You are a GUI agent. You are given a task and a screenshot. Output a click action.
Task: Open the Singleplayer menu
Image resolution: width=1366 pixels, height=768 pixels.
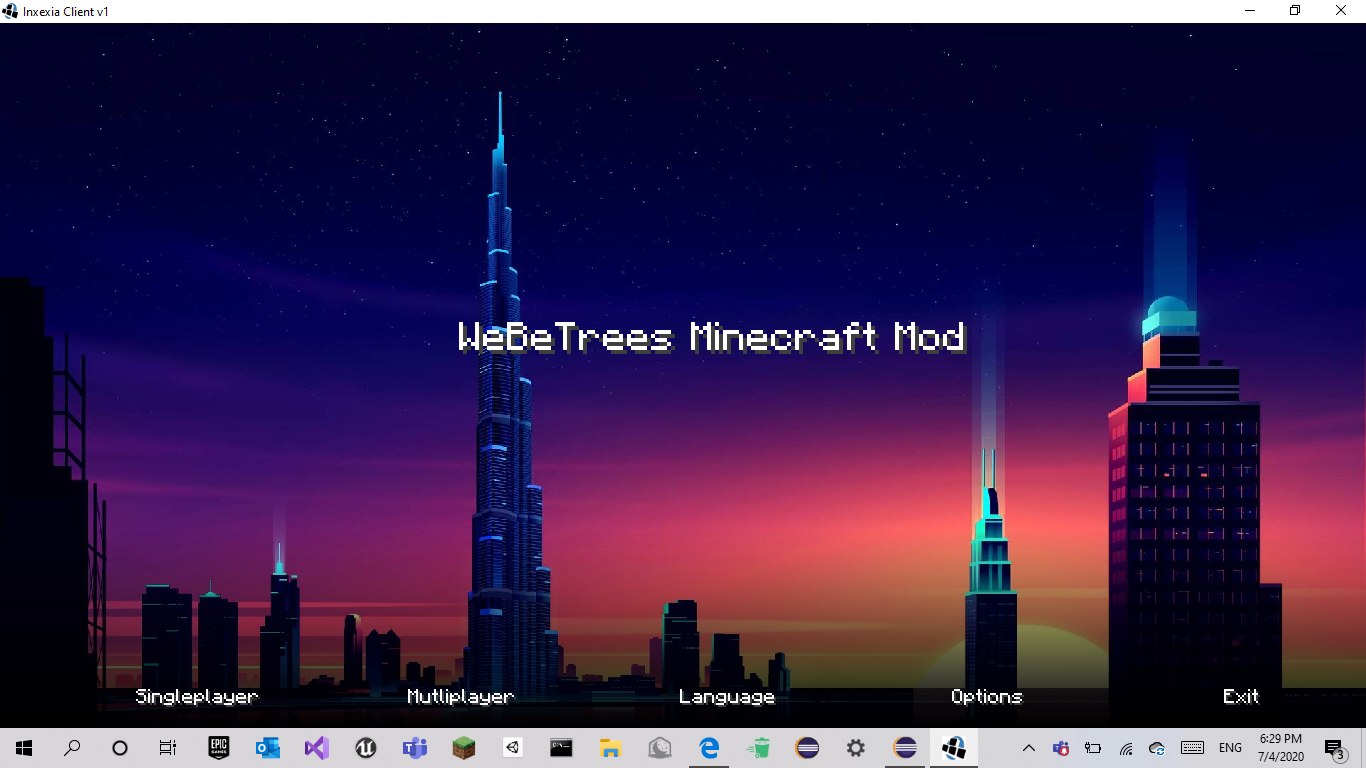[197, 697]
